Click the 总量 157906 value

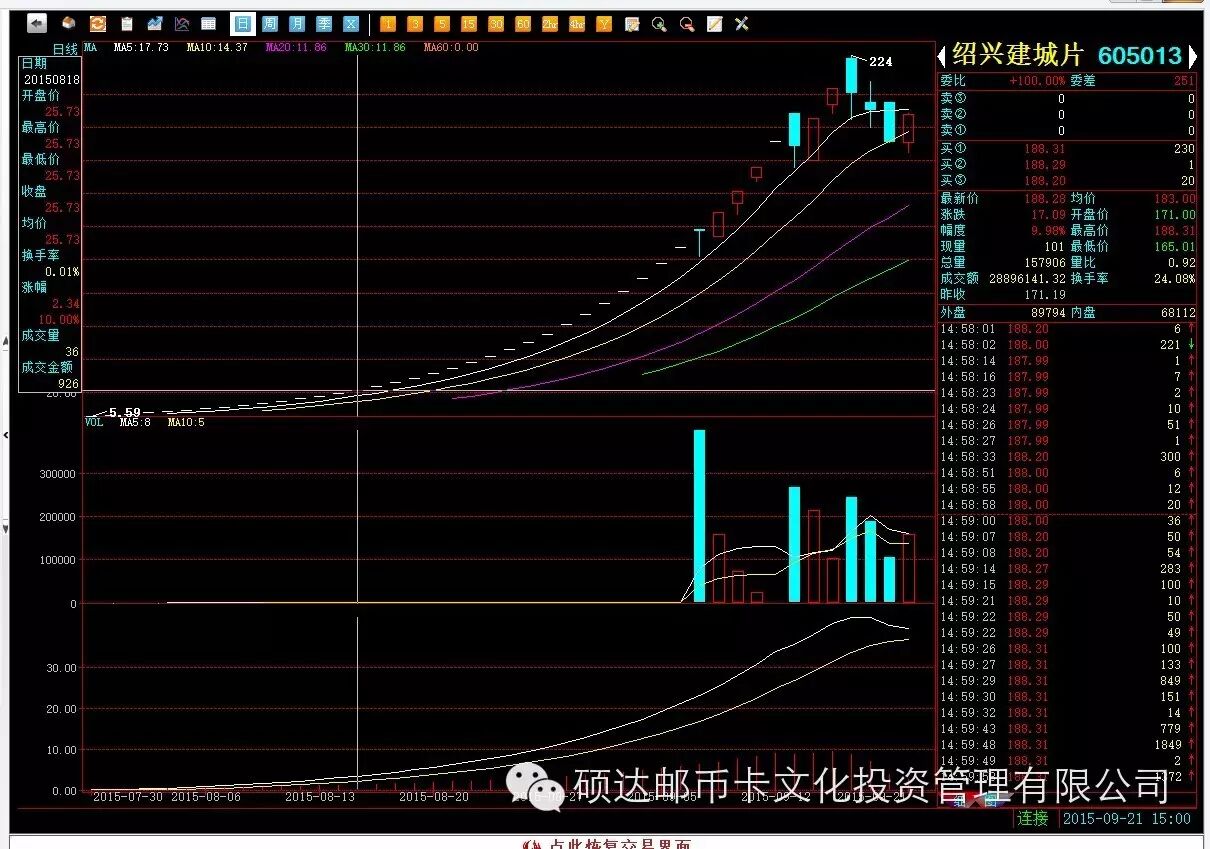point(1045,262)
